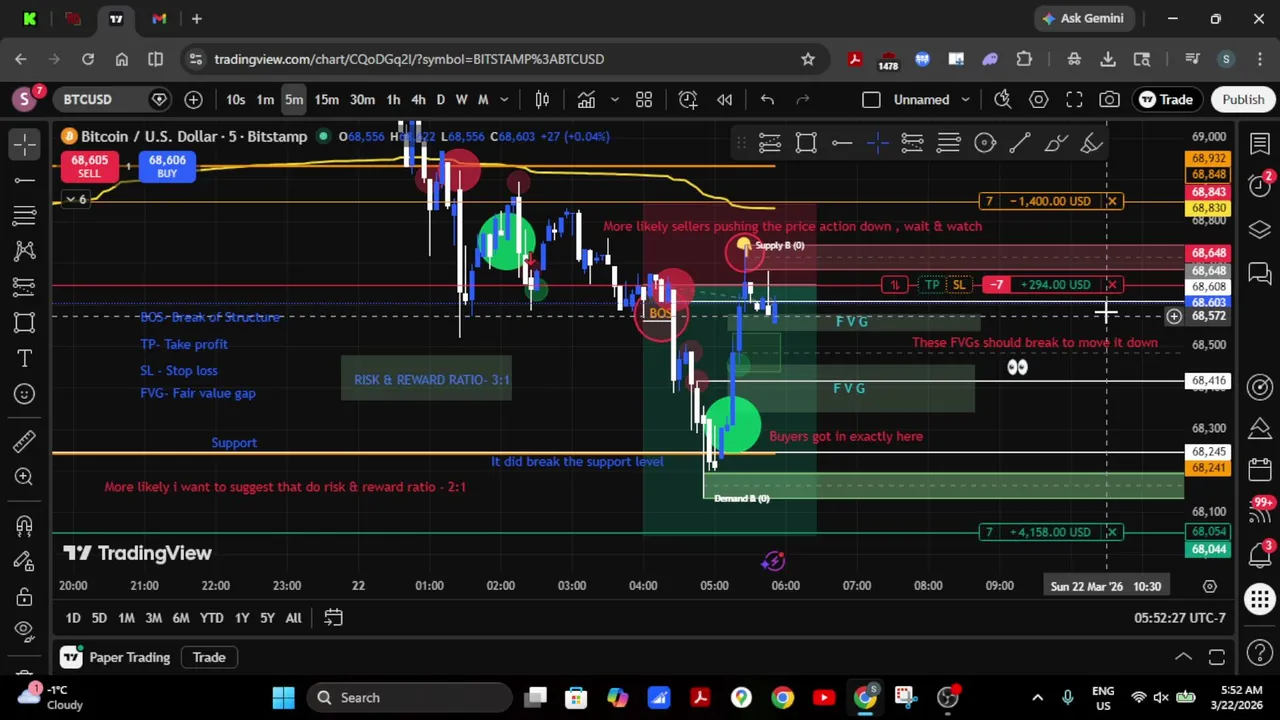Click the 68,606 BUY button
Viewport: 1280px width, 720px height.
pyautogui.click(x=167, y=166)
